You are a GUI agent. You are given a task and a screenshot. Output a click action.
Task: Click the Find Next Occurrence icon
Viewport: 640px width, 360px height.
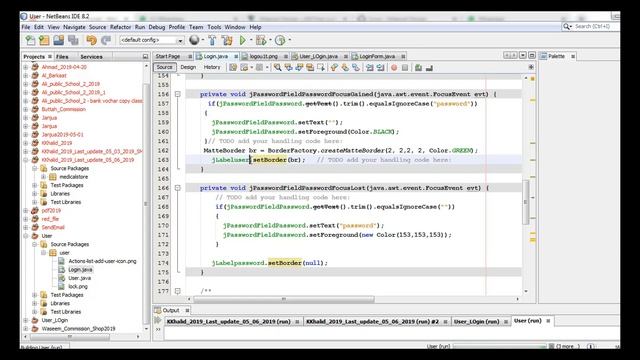299,67
